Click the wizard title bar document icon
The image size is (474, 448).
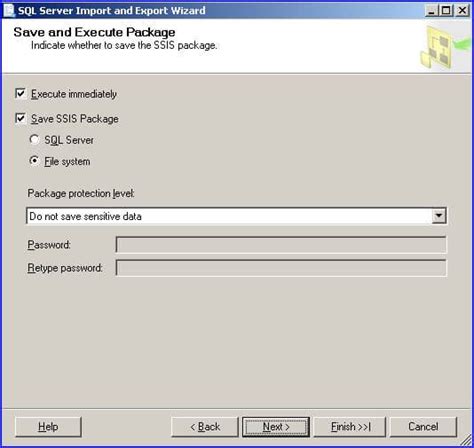pyautogui.click(x=9, y=10)
